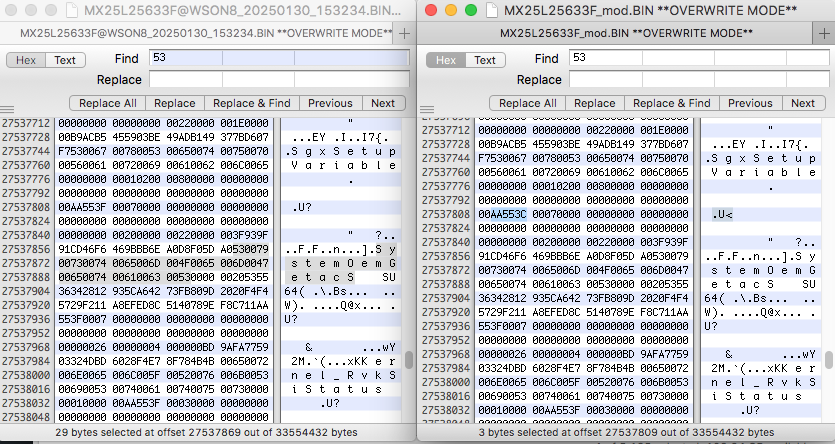Click the Replace button in the left window
Viewport: 835px width, 444px height.
coord(174,103)
